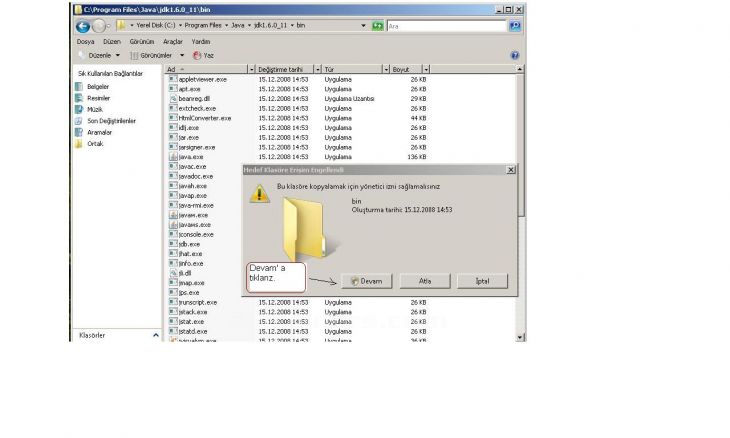Select jmap.exe file name
Screen dimensions: 730x438
click(191, 283)
